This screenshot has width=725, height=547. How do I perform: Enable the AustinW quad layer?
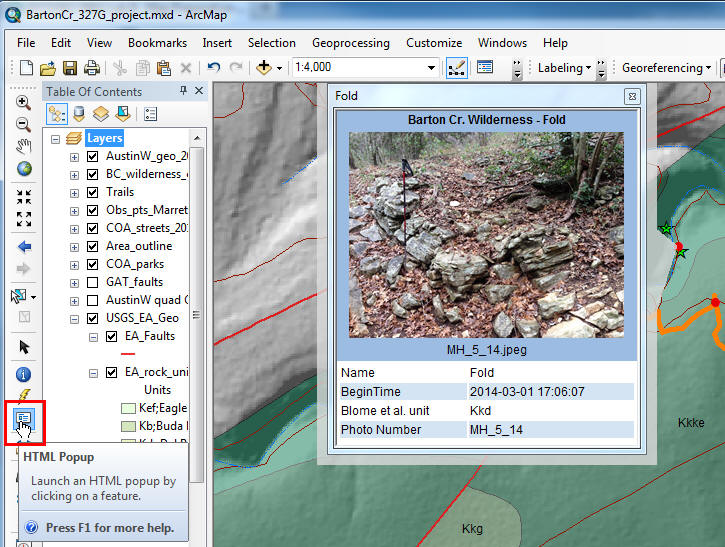click(x=92, y=300)
